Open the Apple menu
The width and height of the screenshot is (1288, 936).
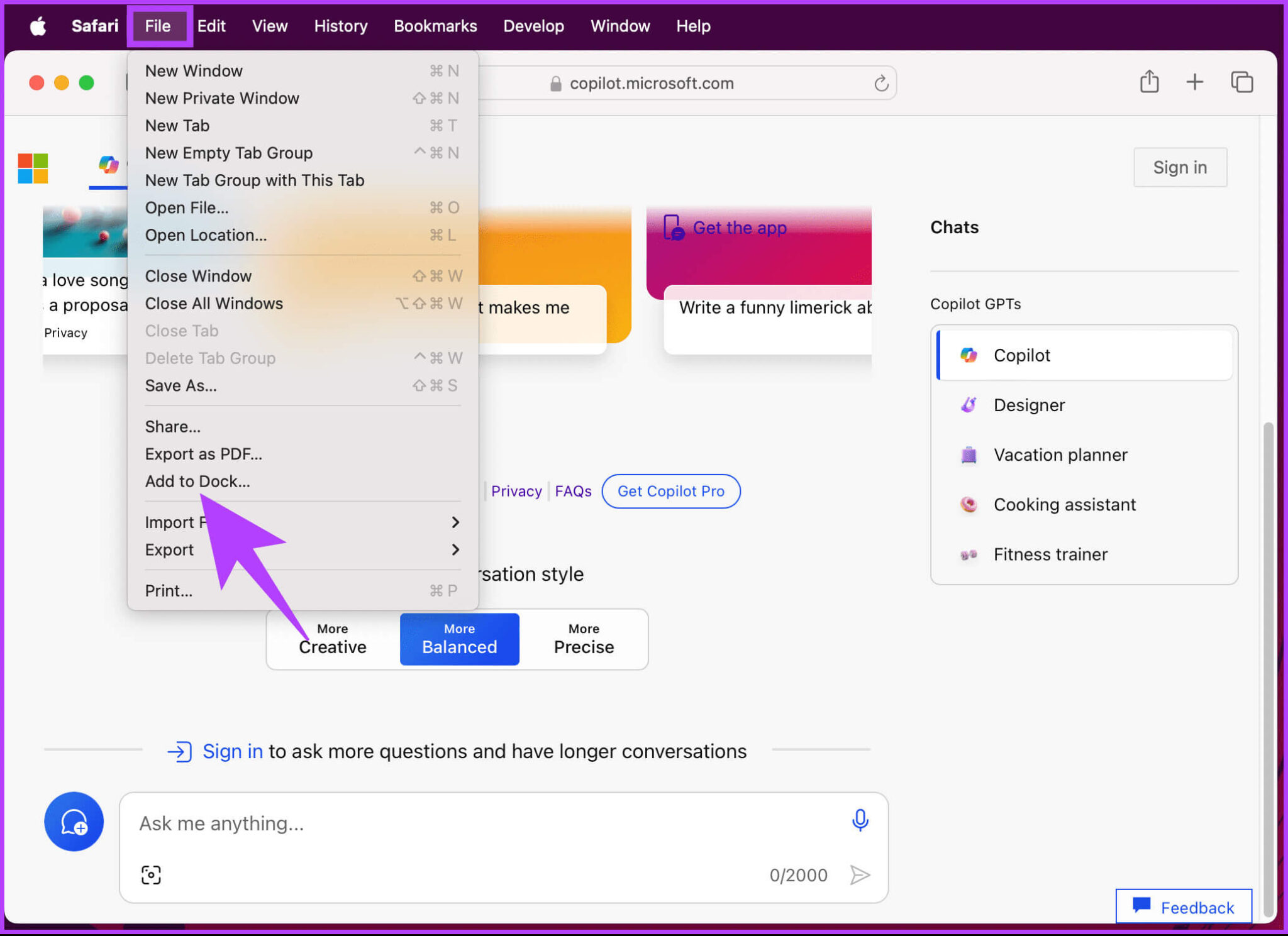tap(38, 26)
